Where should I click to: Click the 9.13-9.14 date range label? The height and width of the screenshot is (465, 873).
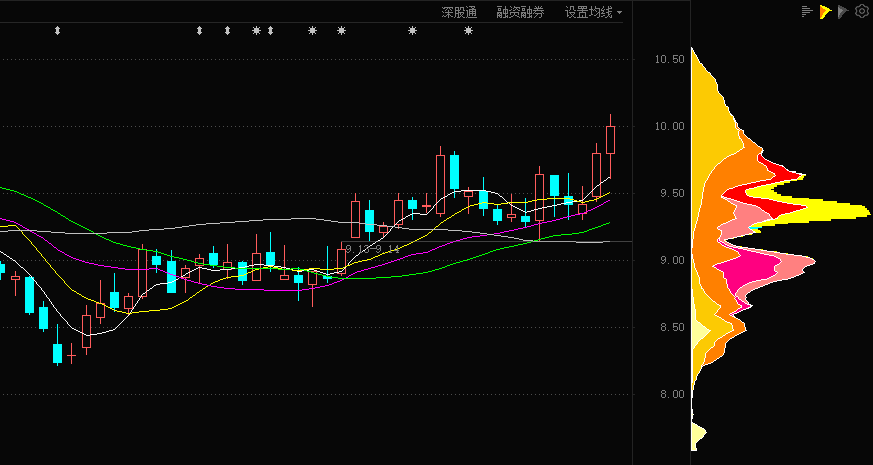[x=372, y=249]
